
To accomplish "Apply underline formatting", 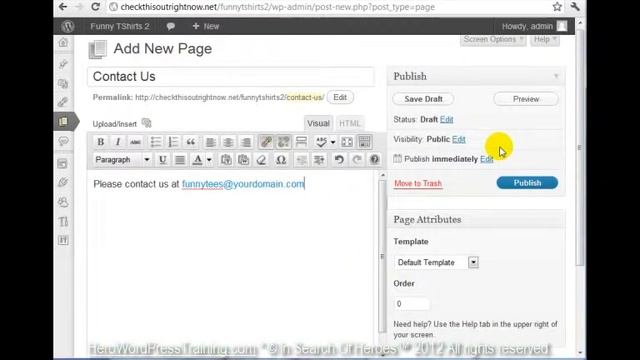I will (162, 160).
